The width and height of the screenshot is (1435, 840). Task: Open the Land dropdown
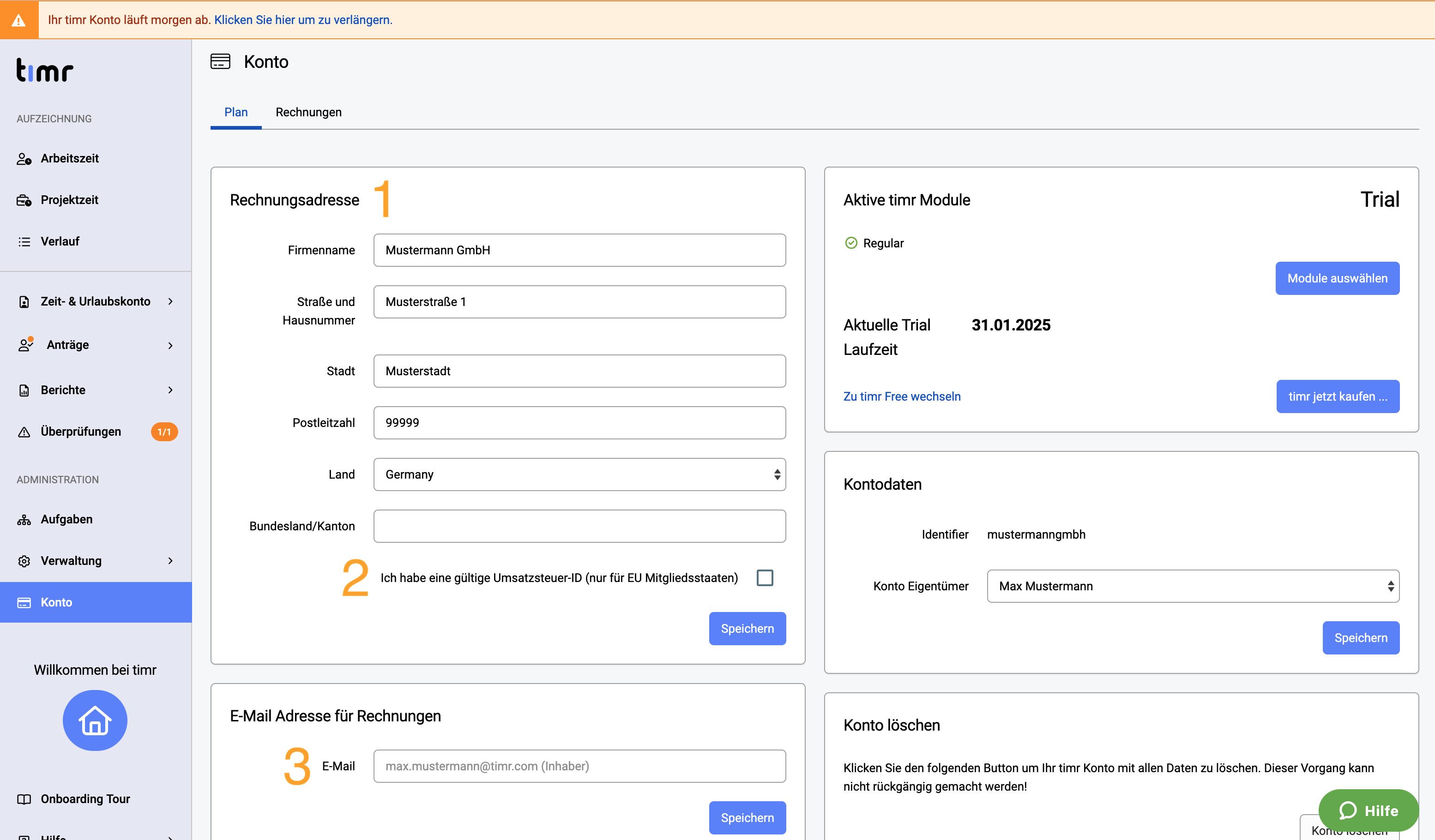click(580, 474)
